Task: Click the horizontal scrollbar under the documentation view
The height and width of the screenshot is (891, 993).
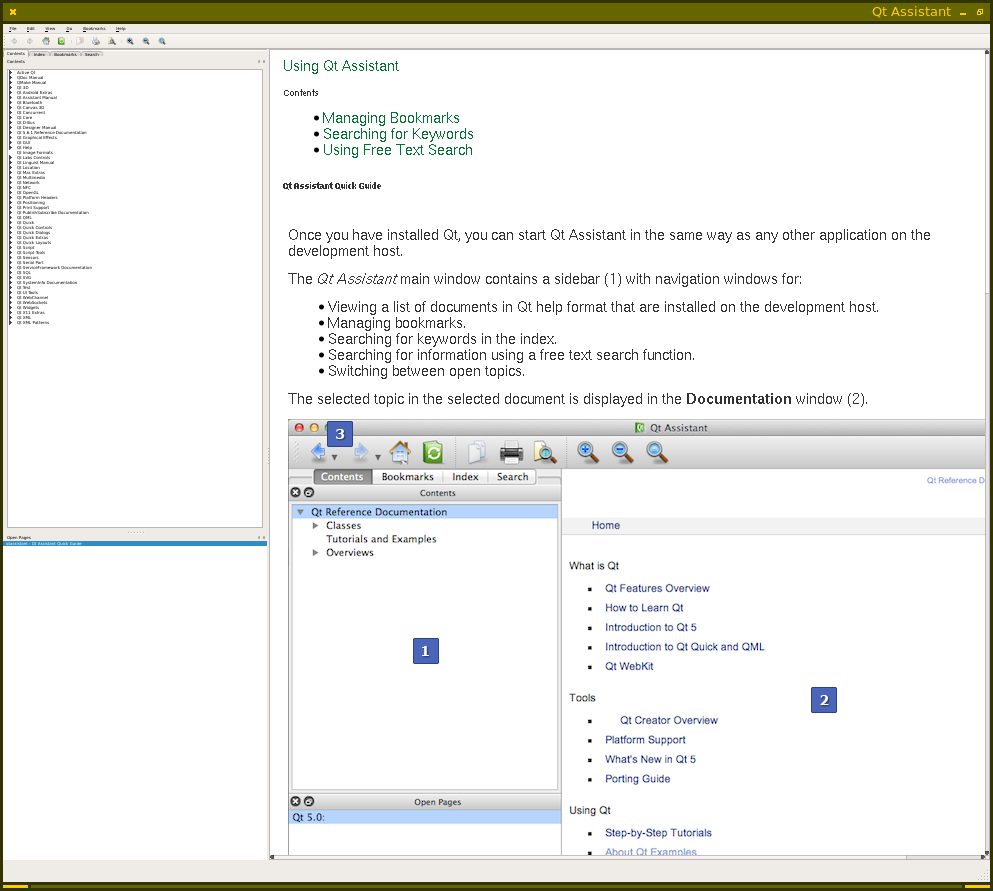Action: click(628, 857)
